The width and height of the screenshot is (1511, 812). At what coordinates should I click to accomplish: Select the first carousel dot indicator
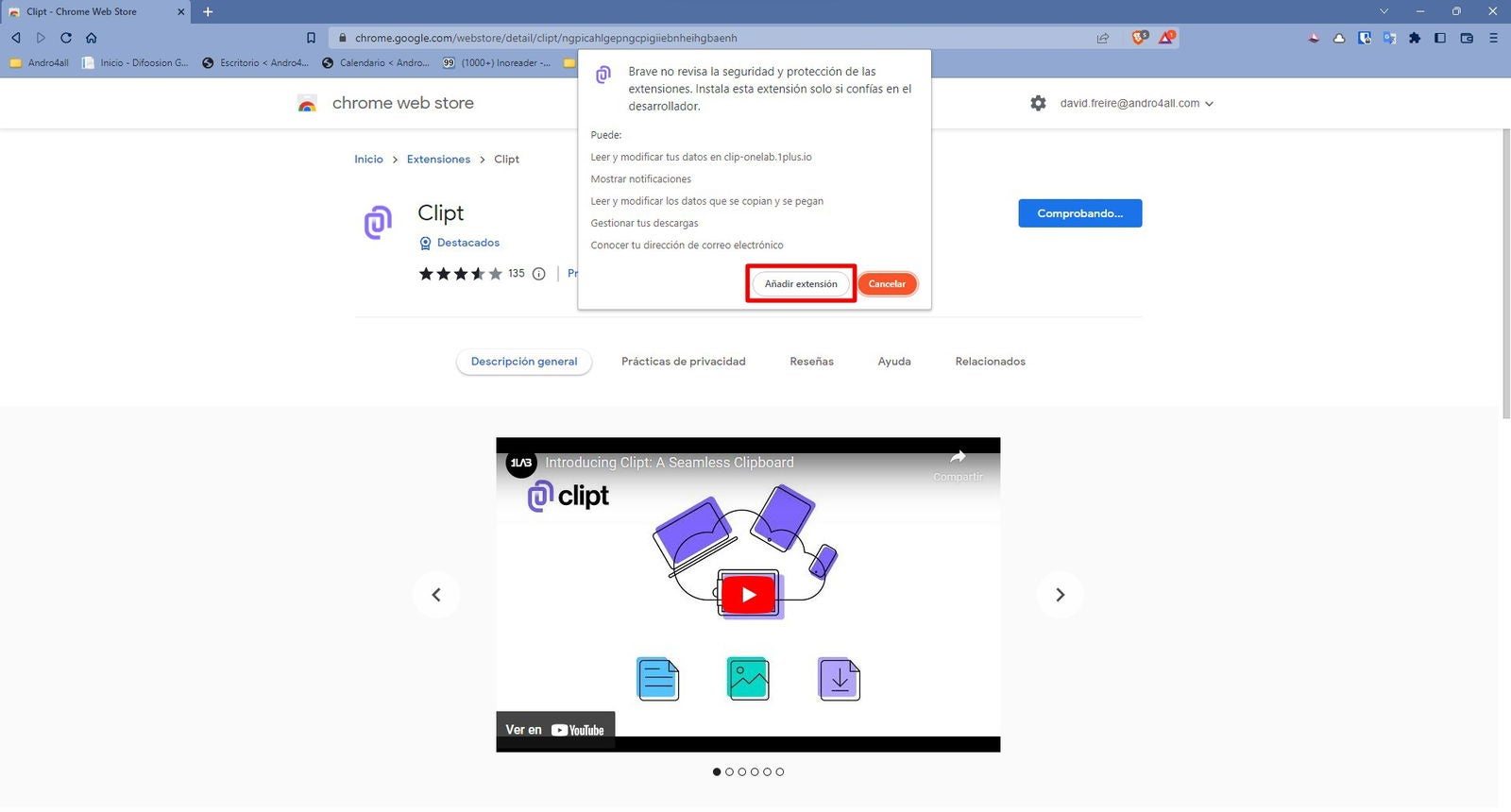717,772
